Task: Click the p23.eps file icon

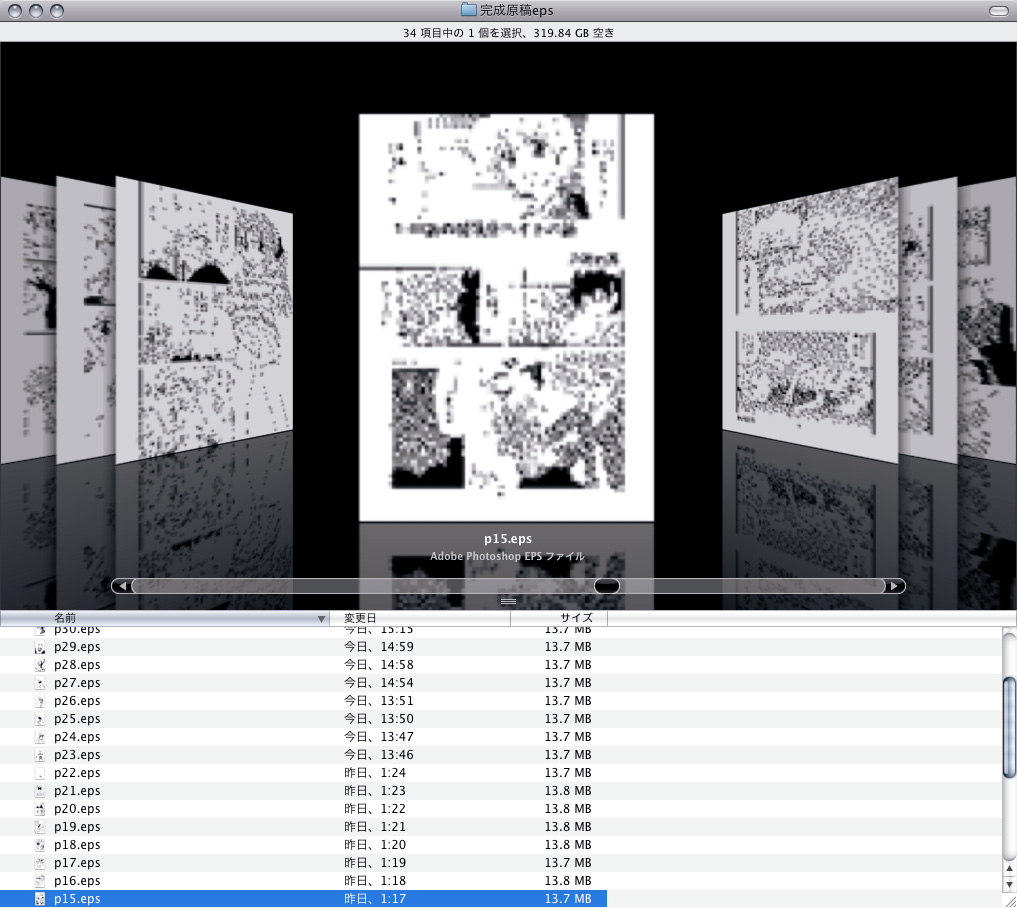Action: click(40, 755)
